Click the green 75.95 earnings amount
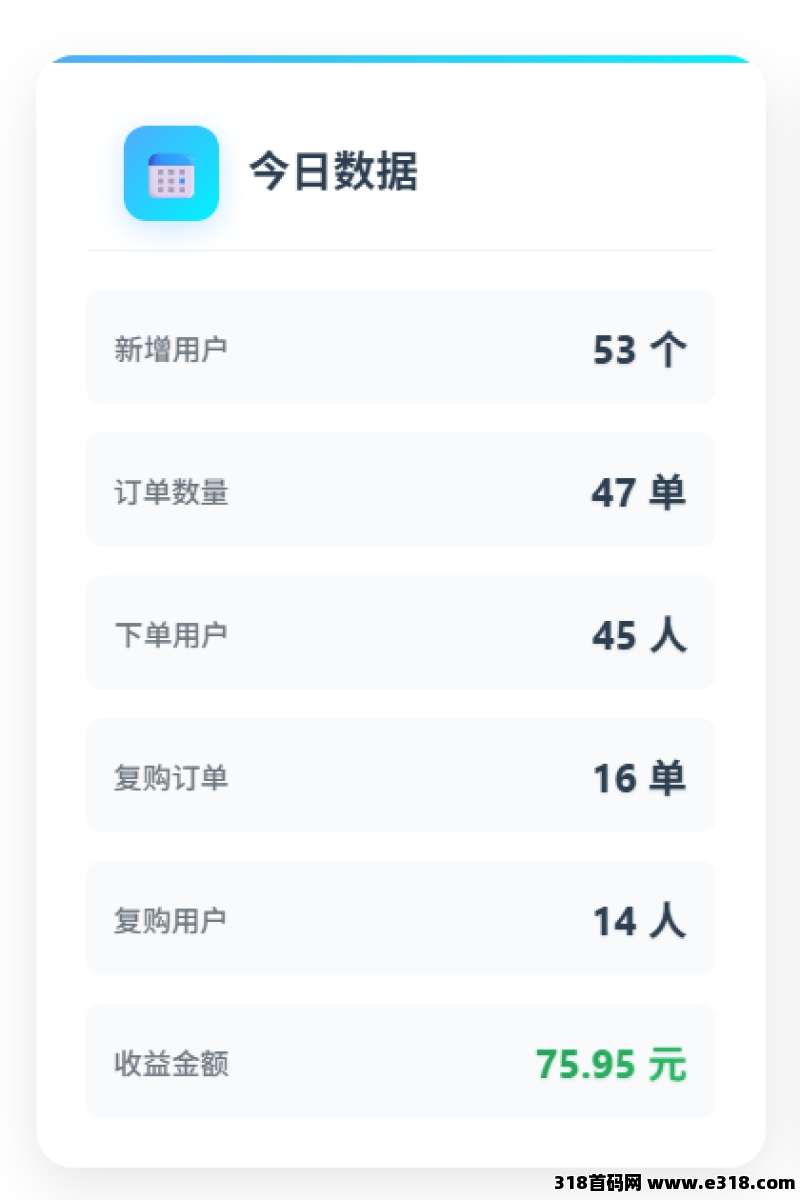 pos(585,1064)
